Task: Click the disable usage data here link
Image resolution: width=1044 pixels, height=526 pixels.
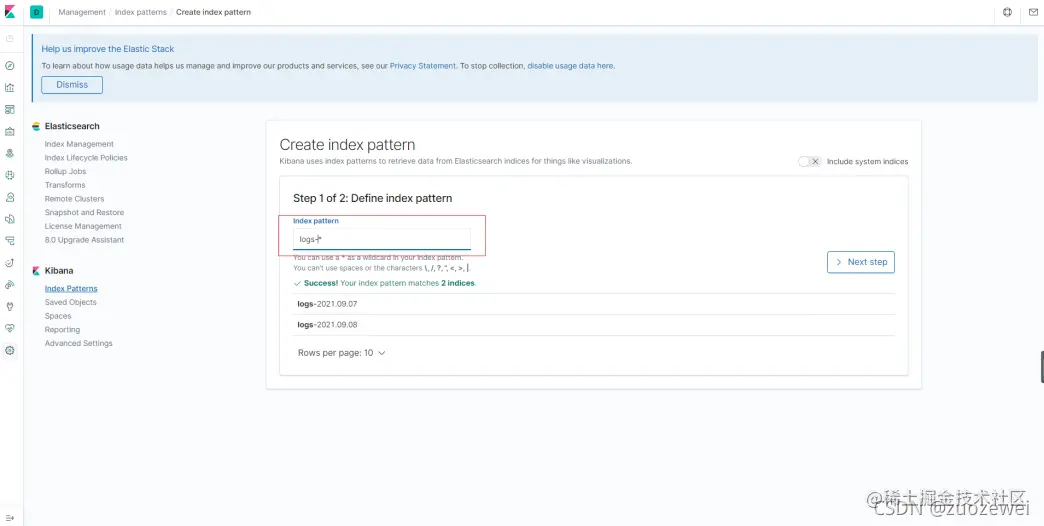Action: (x=571, y=66)
